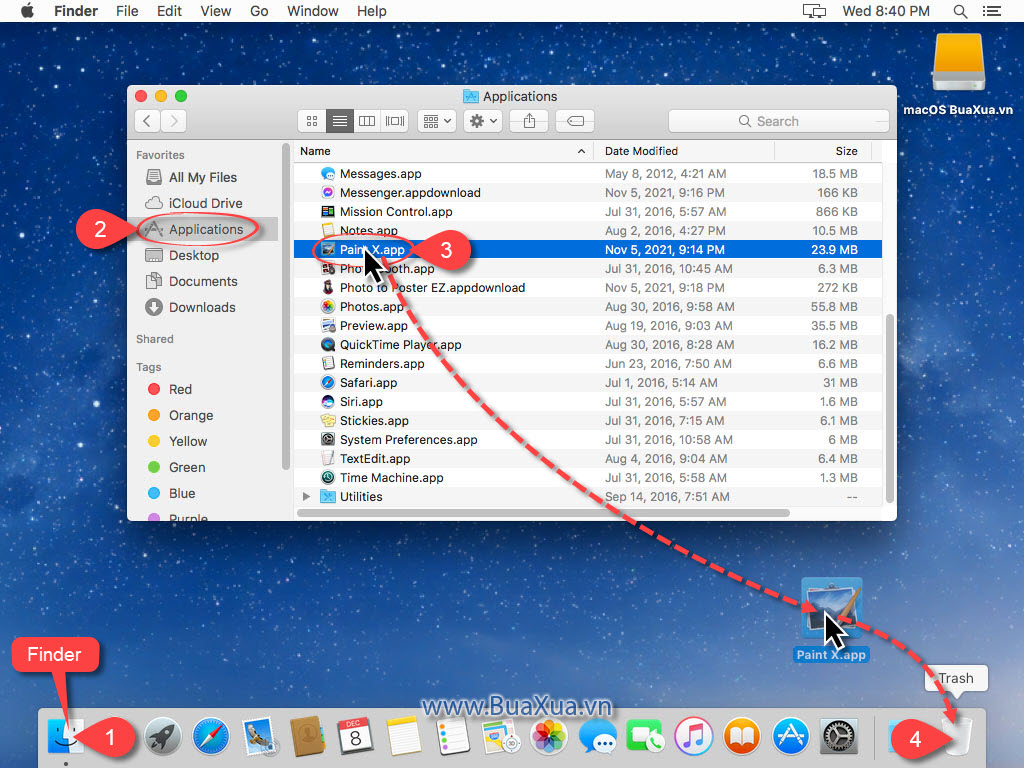Image resolution: width=1024 pixels, height=768 pixels.
Task: Open App Store from the Dock
Action: click(790, 736)
